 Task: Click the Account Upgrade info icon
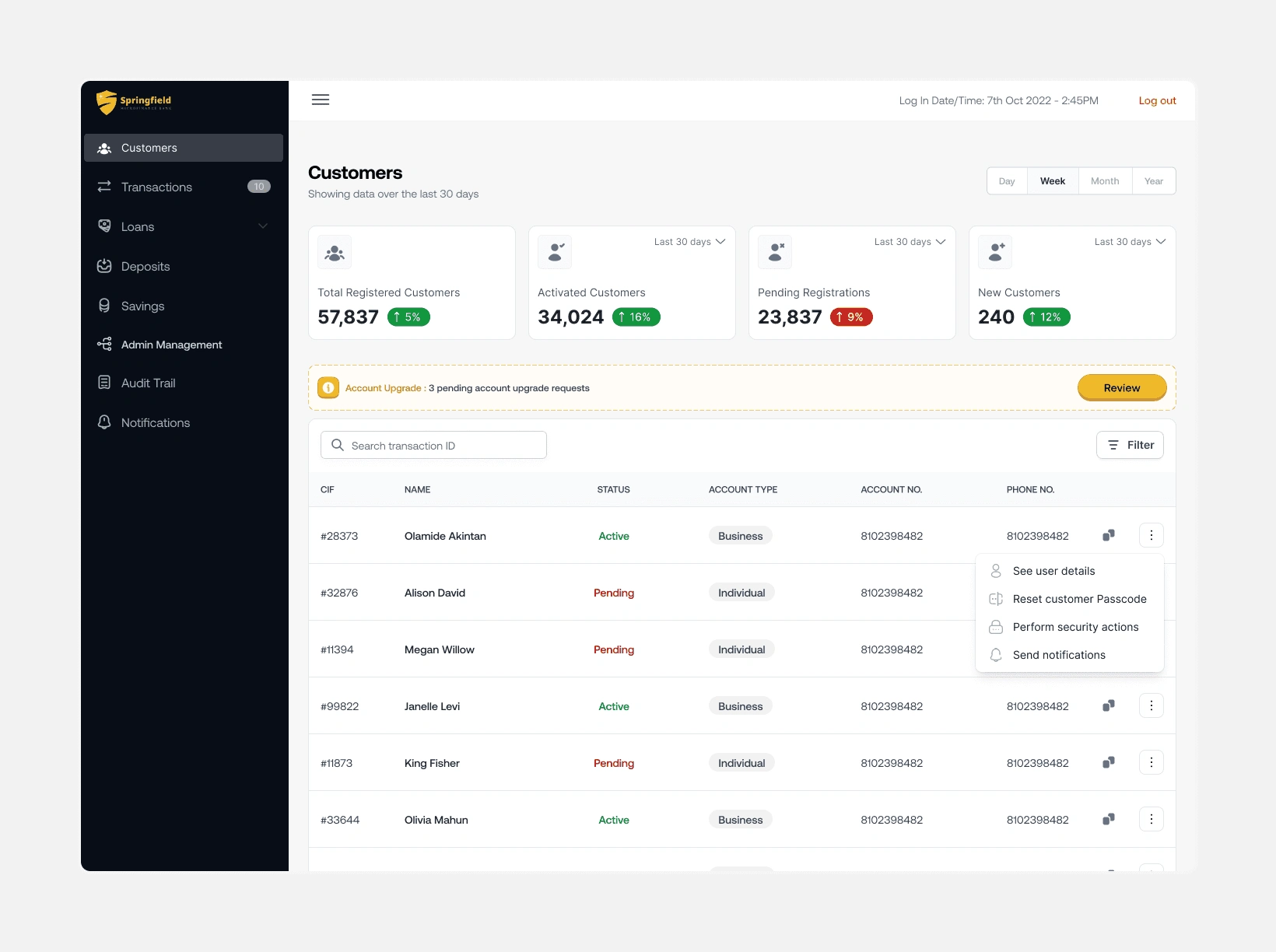coord(328,387)
